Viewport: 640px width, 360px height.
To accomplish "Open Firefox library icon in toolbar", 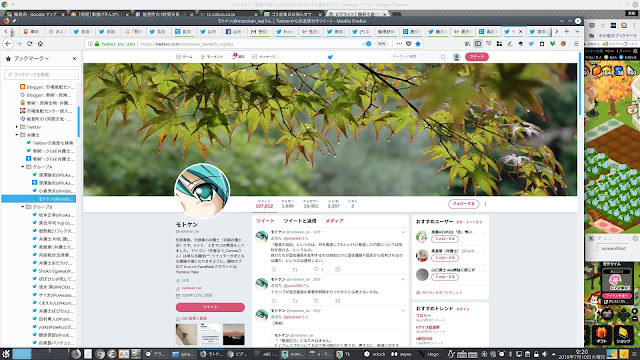I will point(467,44).
